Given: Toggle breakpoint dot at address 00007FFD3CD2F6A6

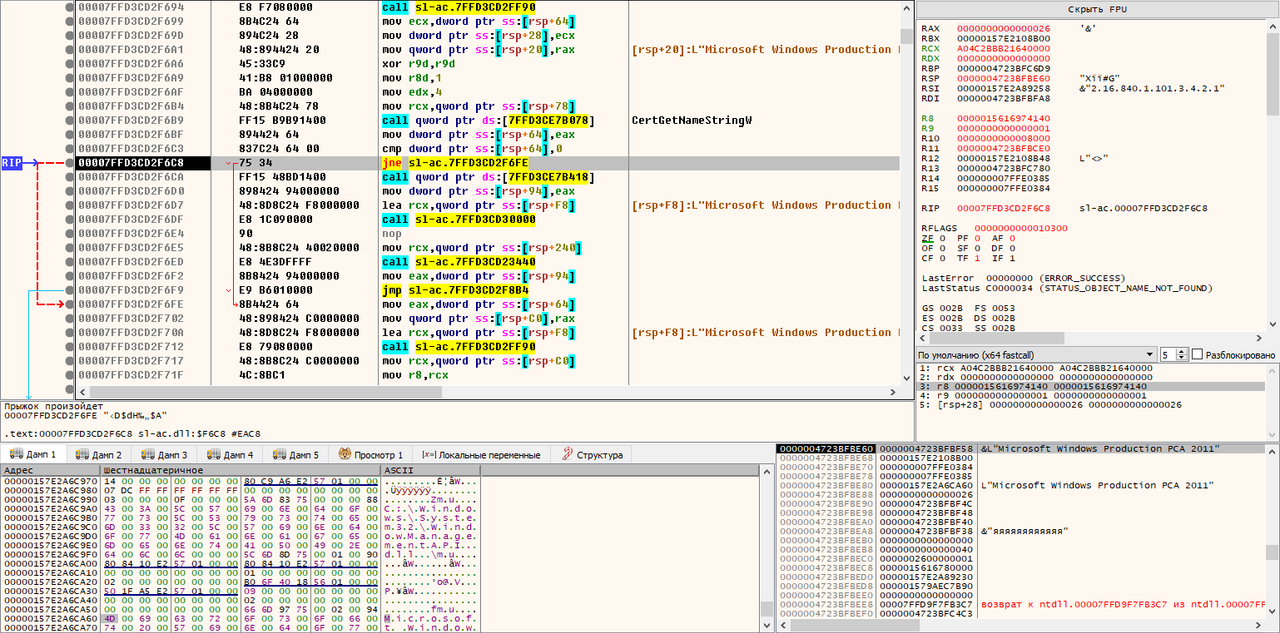Looking at the screenshot, I should [69, 63].
